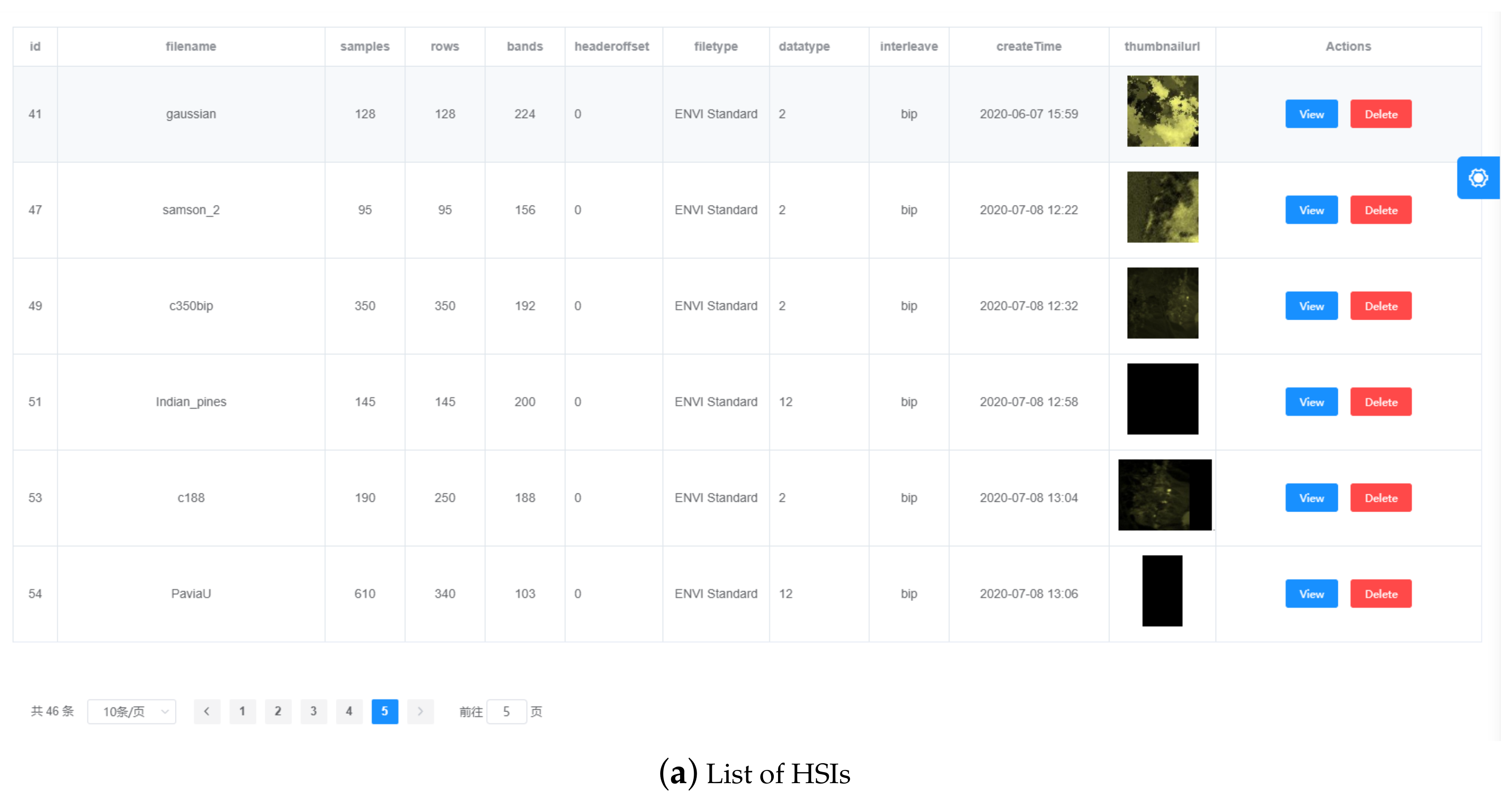Click the previous page arrow
This screenshot has width=1512, height=803.
[x=207, y=712]
